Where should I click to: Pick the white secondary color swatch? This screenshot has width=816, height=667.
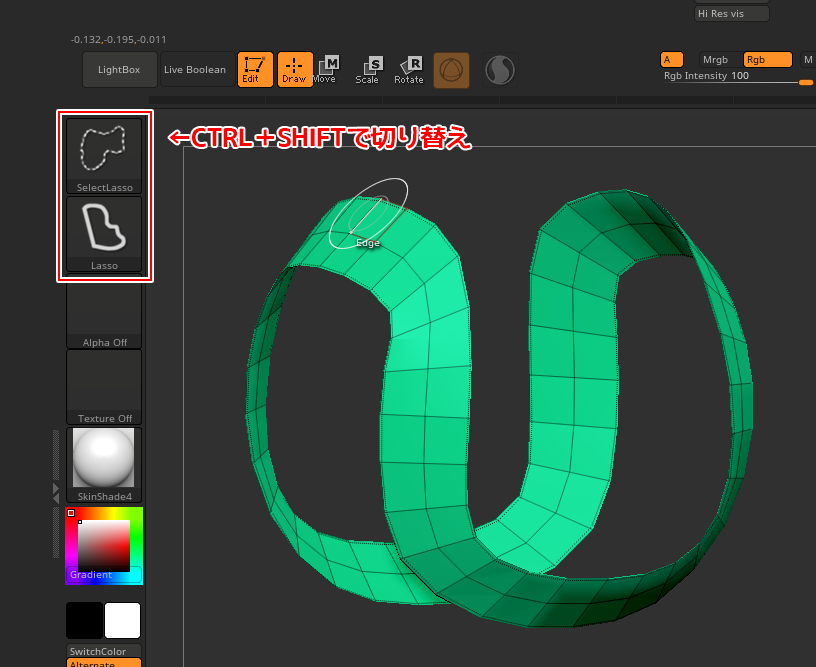[x=122, y=620]
